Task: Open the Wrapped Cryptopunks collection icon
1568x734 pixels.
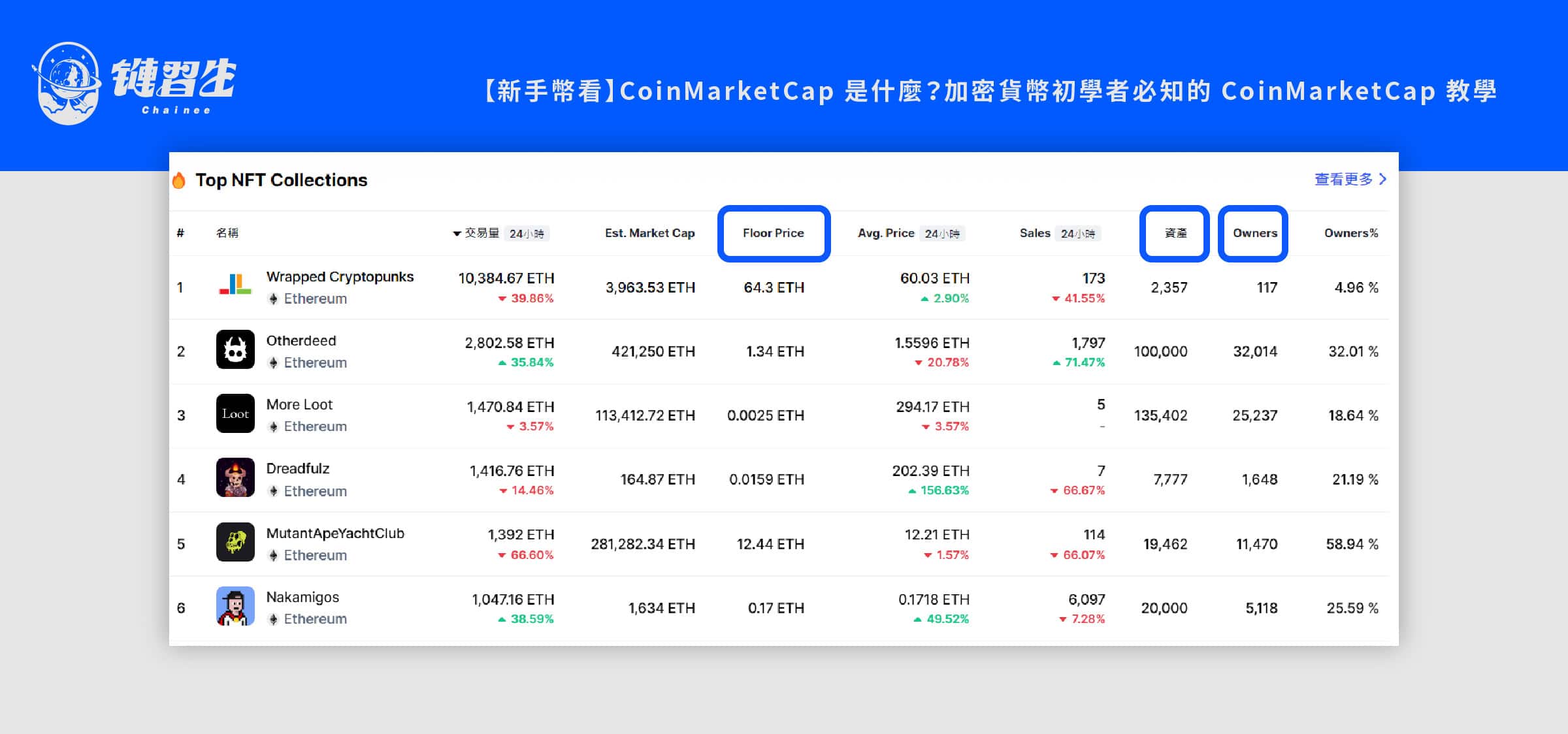Action: pyautogui.click(x=235, y=285)
